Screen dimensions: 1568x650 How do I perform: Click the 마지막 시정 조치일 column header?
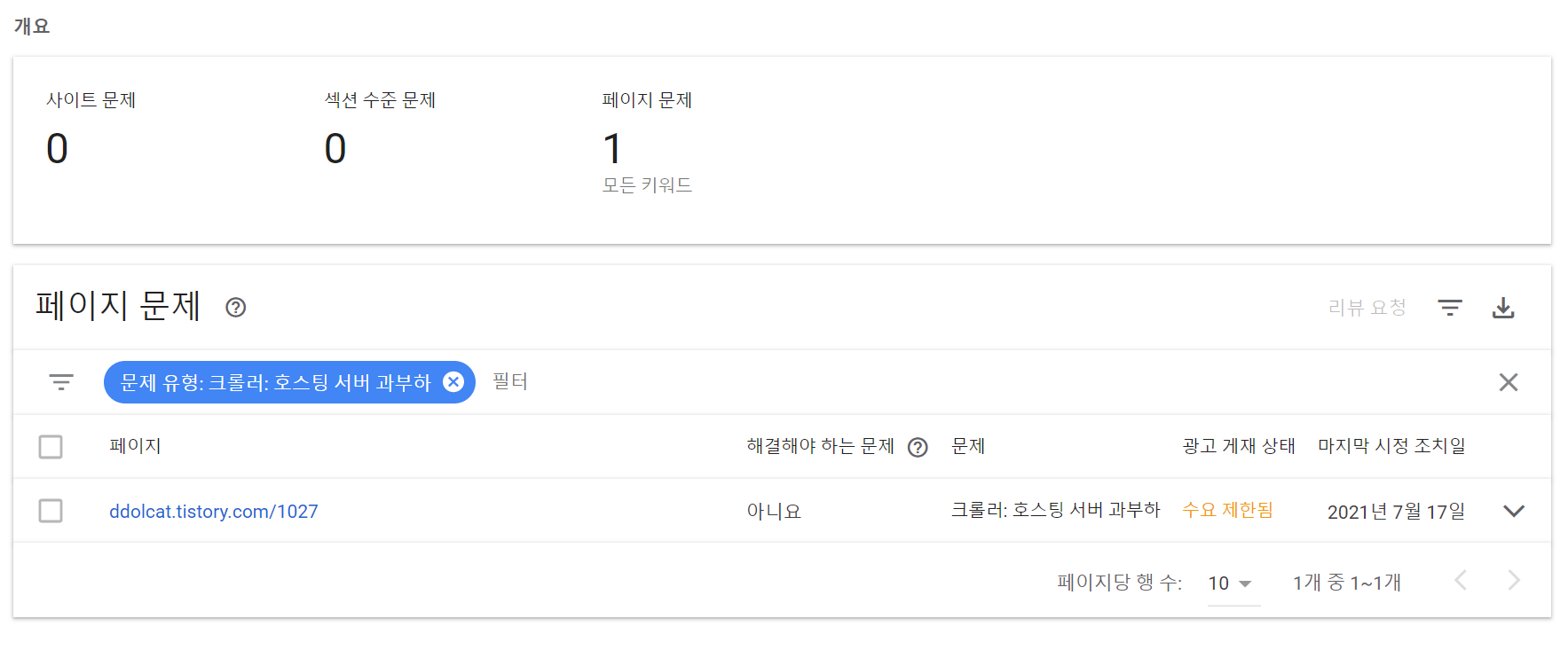tap(1391, 446)
